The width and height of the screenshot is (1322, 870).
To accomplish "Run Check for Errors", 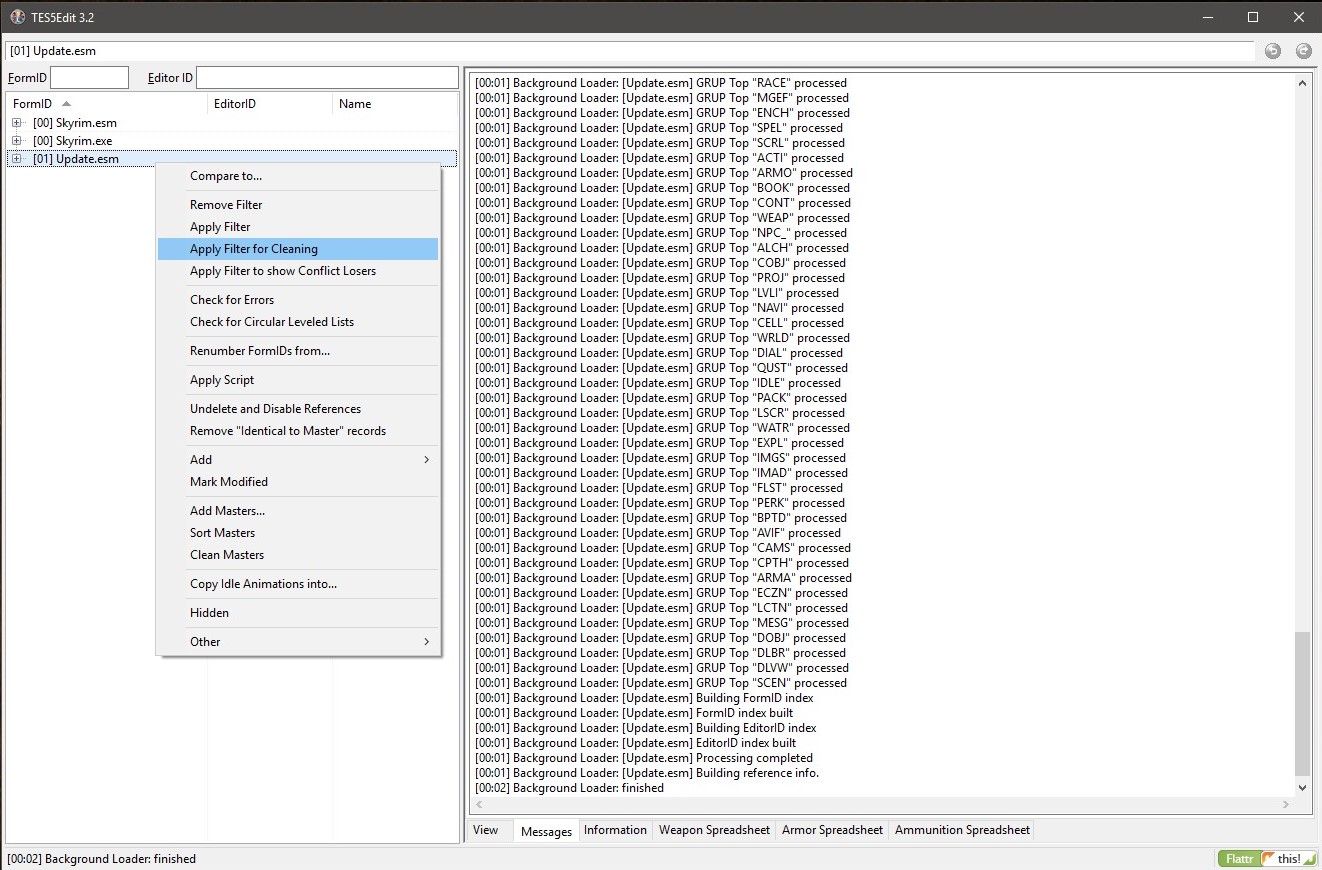I will (298, 300).
